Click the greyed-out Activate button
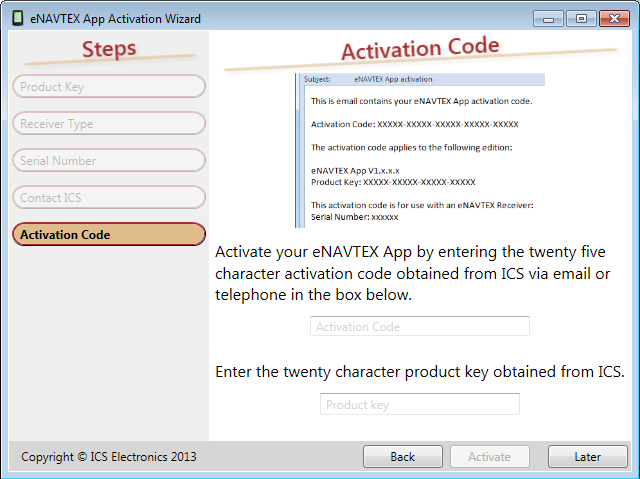Image resolution: width=640 pixels, height=479 pixels. [489, 456]
